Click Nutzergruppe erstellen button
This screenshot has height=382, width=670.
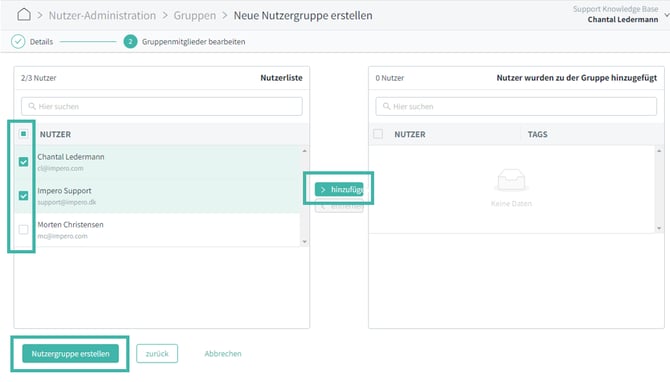[x=71, y=353]
